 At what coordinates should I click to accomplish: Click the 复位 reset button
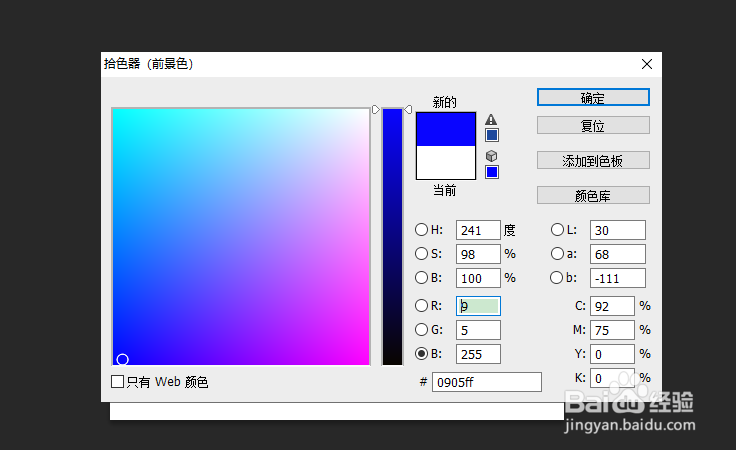coord(593,125)
